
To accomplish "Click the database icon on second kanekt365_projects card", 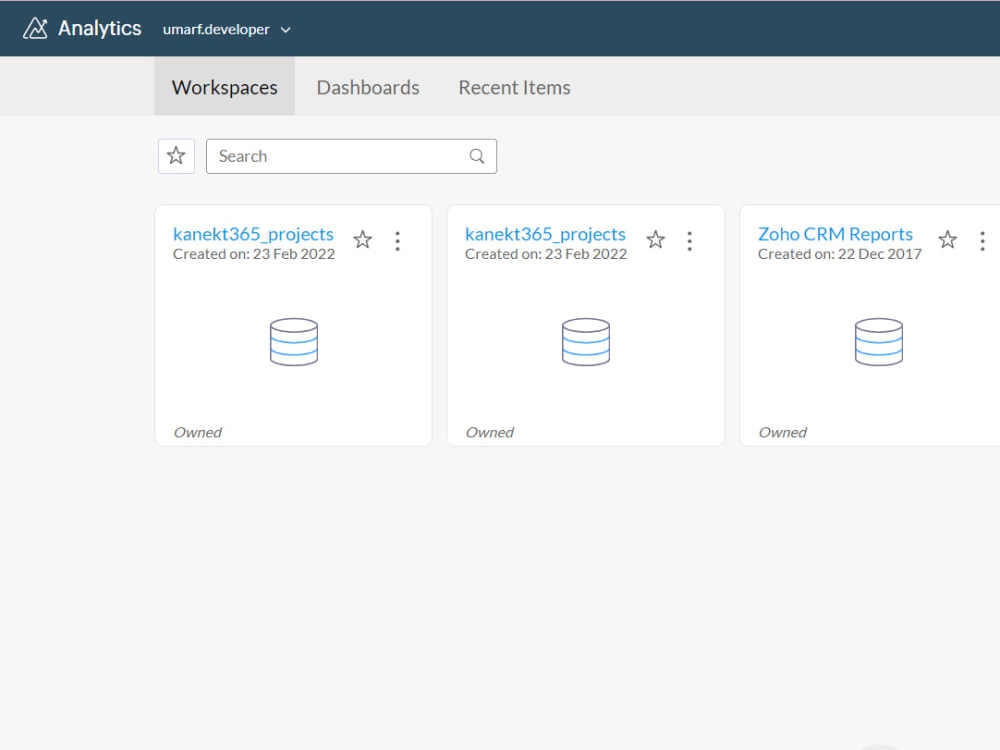I will tap(586, 341).
